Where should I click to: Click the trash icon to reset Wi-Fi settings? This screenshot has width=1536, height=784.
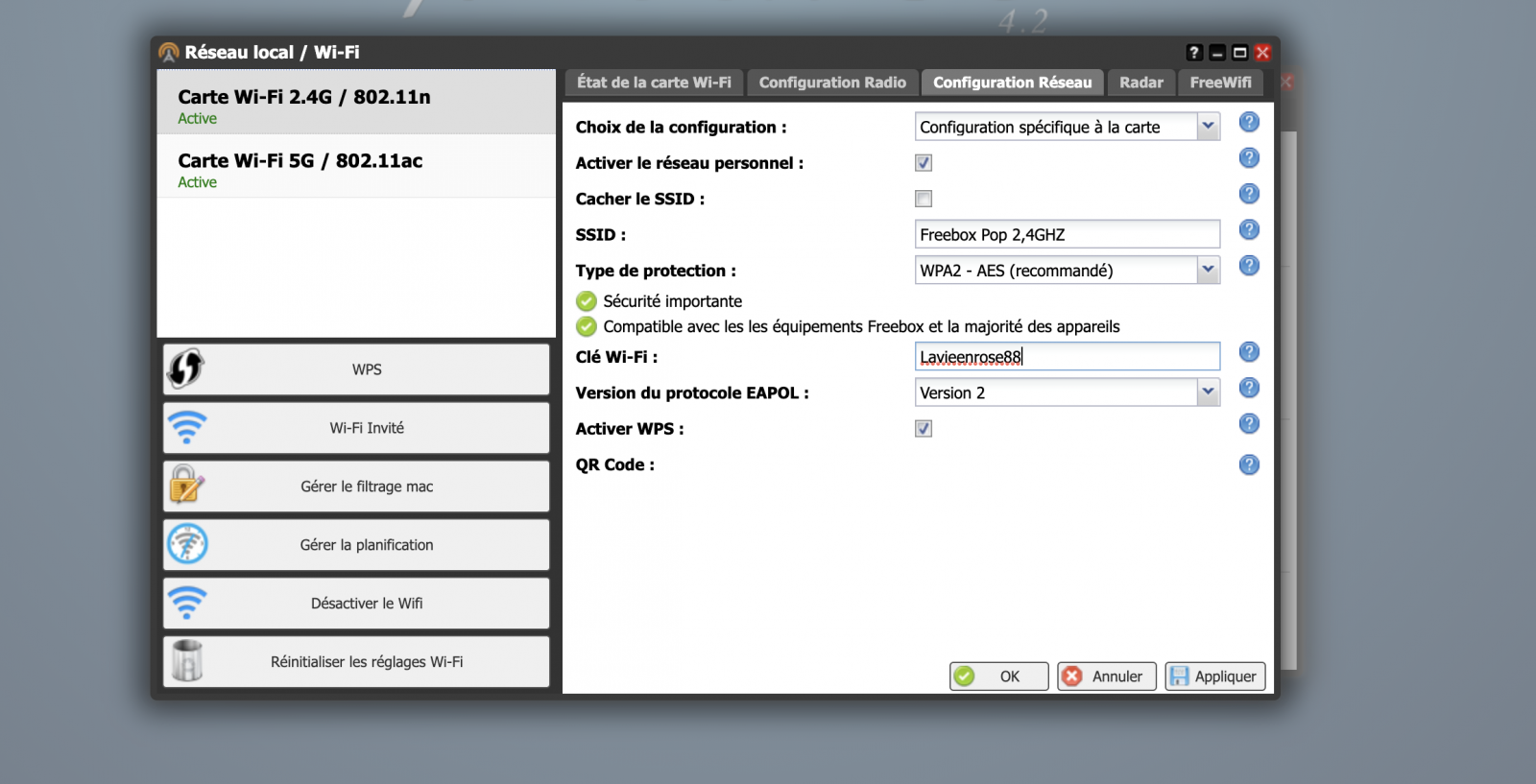click(x=187, y=661)
